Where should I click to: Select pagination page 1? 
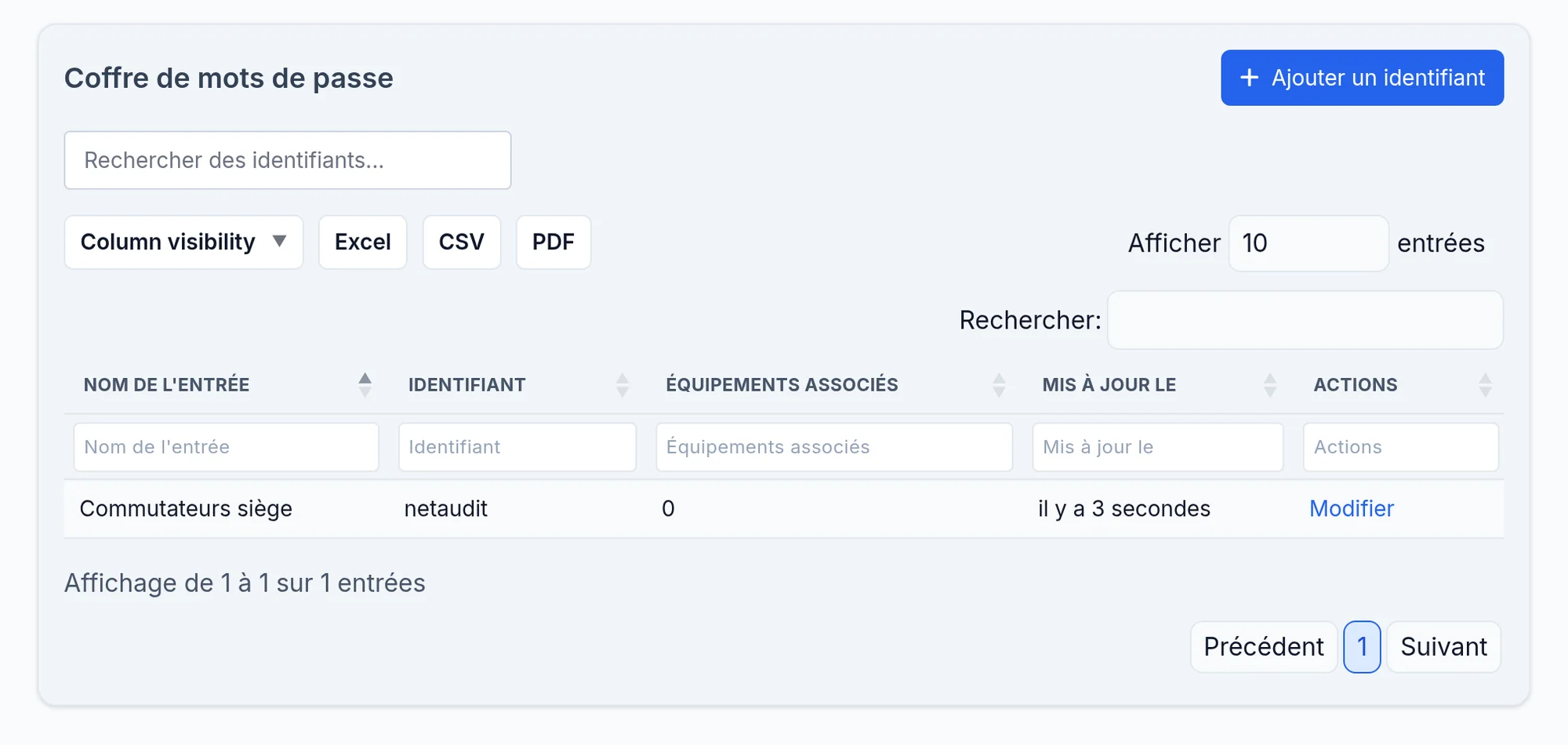1362,647
